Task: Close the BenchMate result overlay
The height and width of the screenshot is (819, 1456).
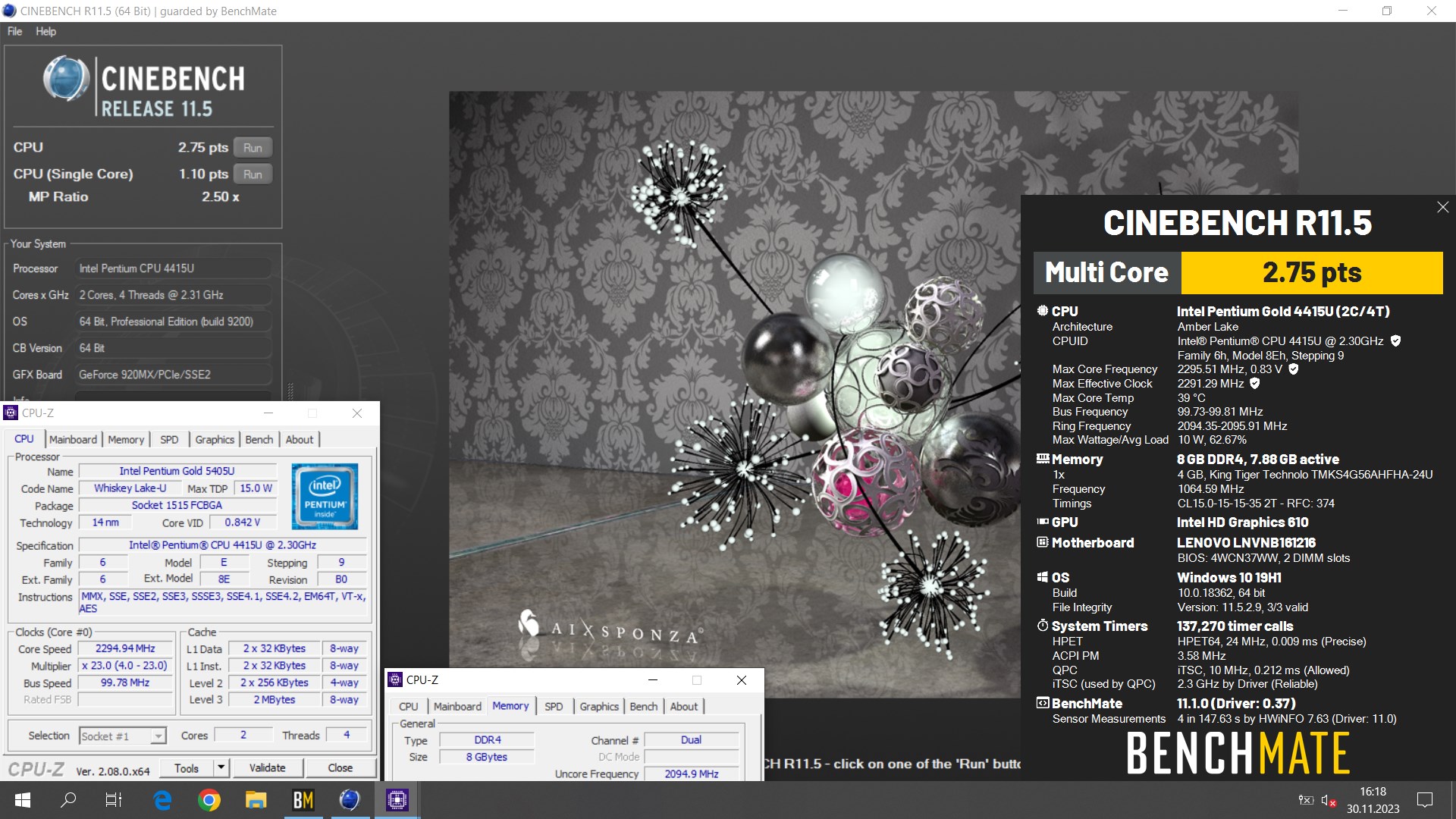Action: (1442, 207)
